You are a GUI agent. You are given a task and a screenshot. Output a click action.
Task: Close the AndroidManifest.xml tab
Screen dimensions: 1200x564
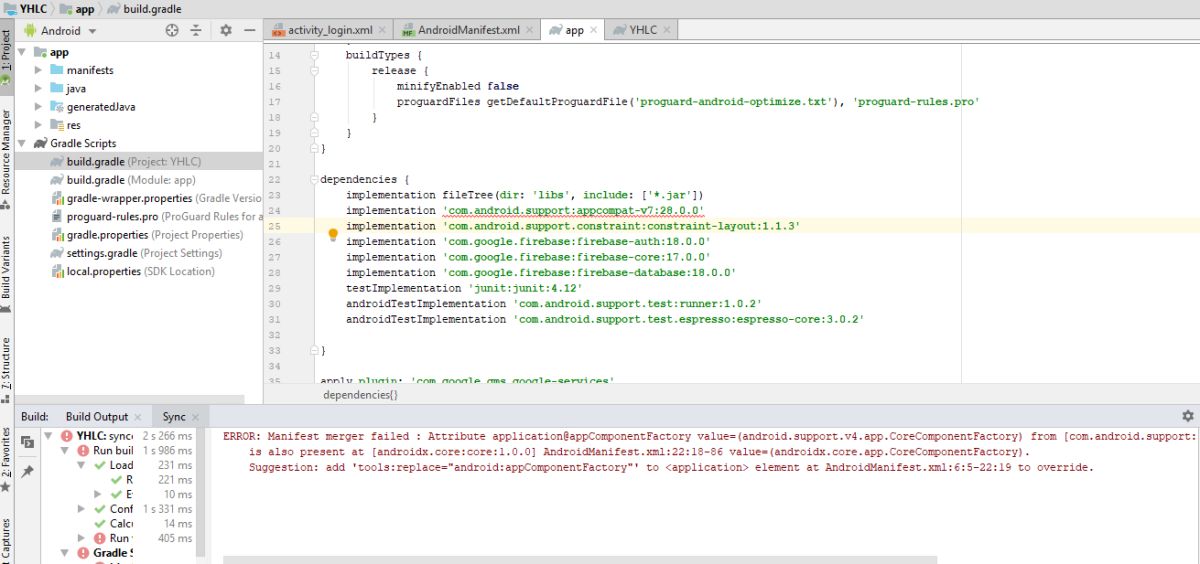point(529,30)
